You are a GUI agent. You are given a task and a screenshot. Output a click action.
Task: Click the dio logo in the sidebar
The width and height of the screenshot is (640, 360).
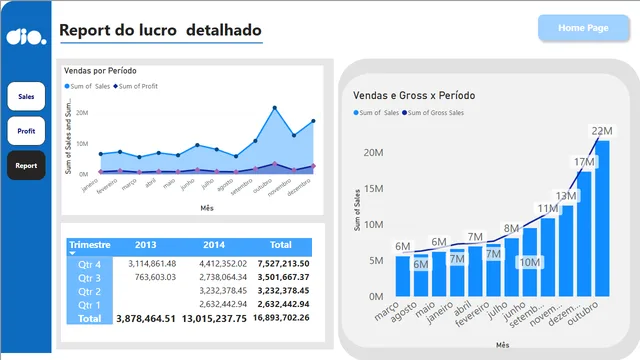coord(26,37)
